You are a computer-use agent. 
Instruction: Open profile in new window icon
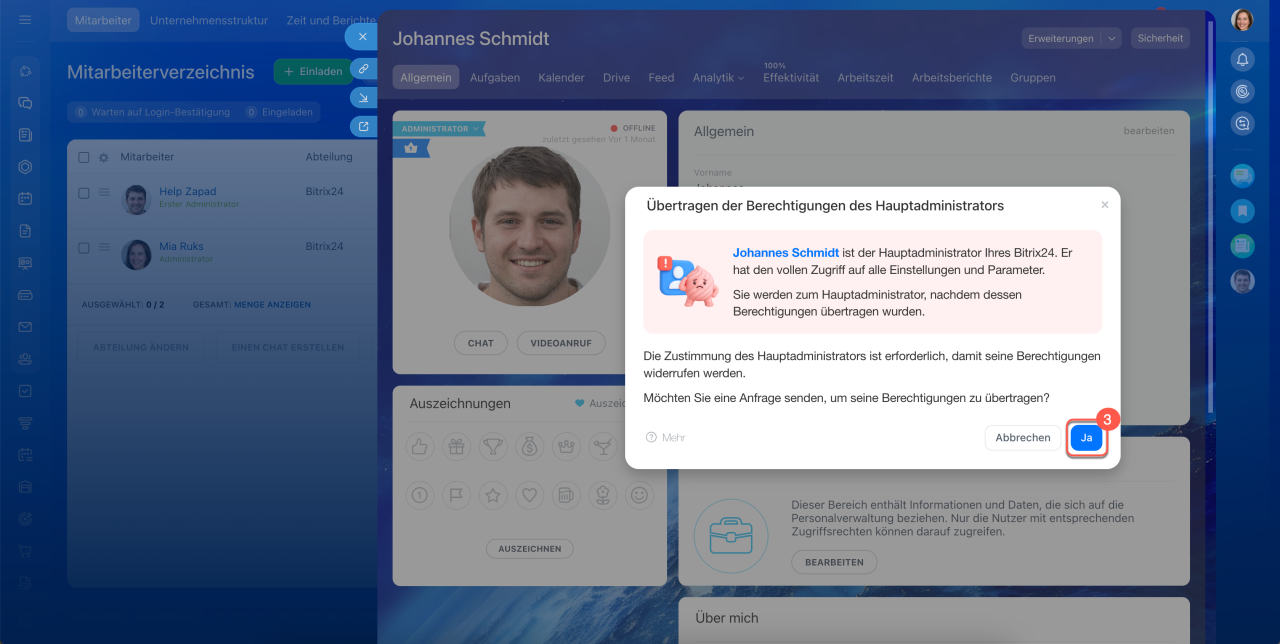(363, 127)
